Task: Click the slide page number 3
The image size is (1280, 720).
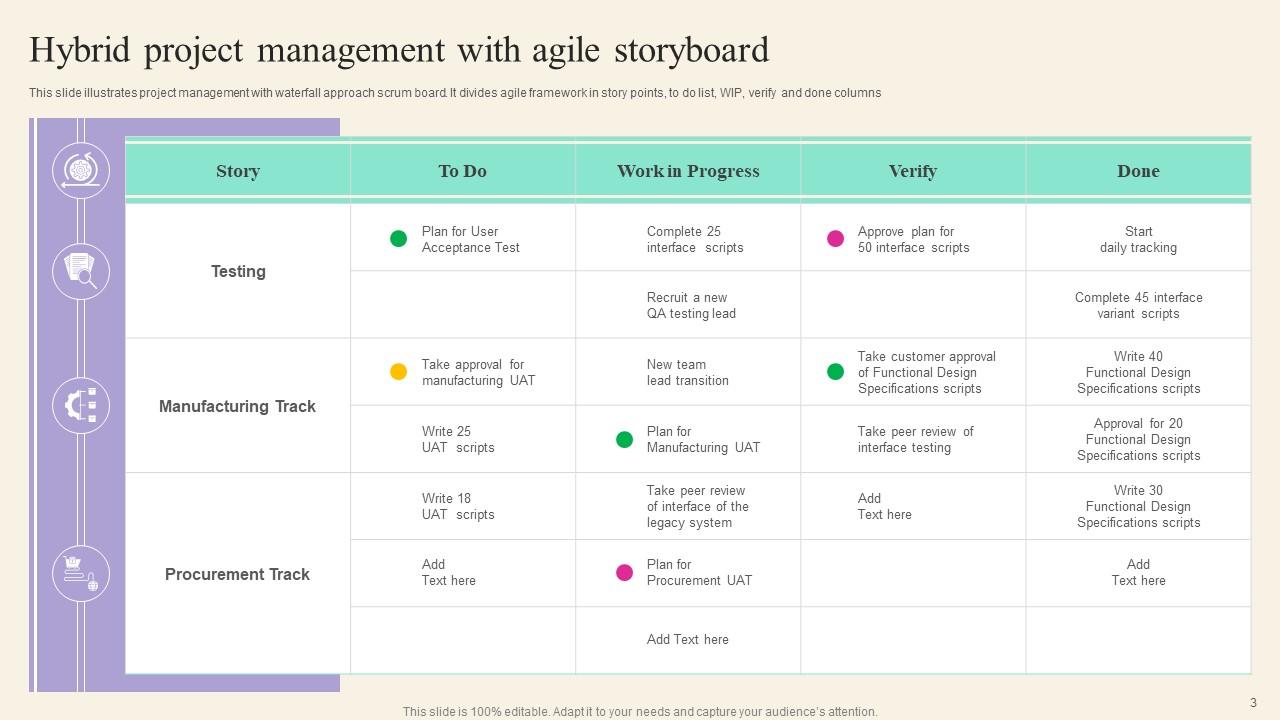Action: (x=1254, y=704)
